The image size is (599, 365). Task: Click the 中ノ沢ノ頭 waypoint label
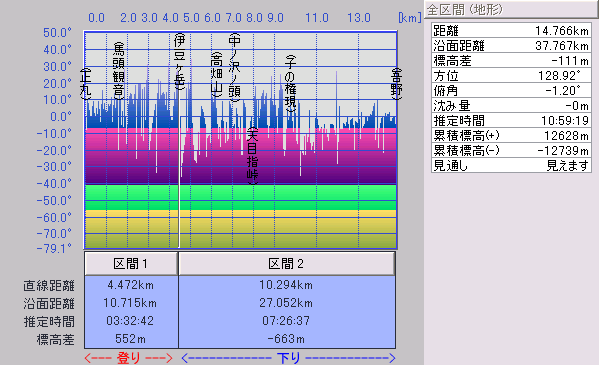tap(235, 68)
